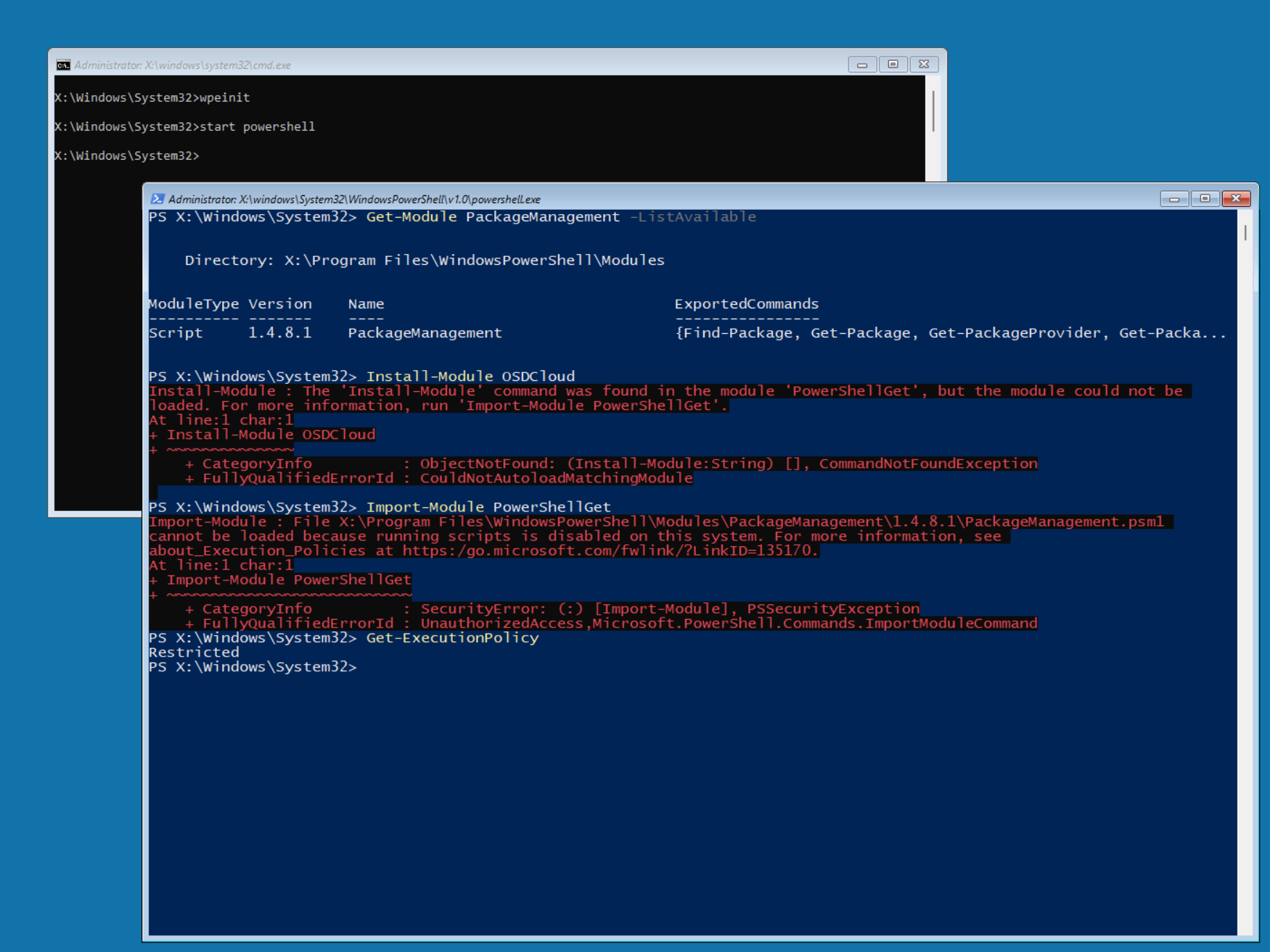1270x952 pixels.
Task: Click the PowerShell vertical scrollbar thumb
Action: [1245, 232]
